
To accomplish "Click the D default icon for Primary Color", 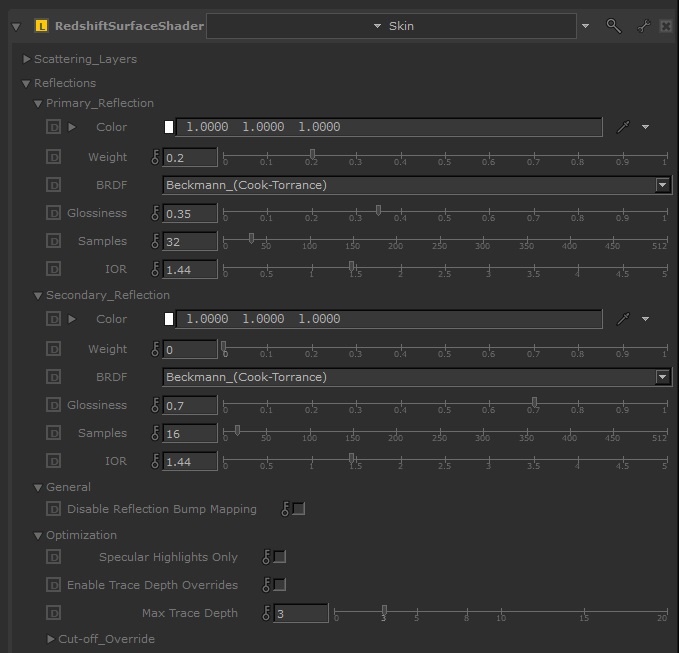I will pyautogui.click(x=53, y=127).
